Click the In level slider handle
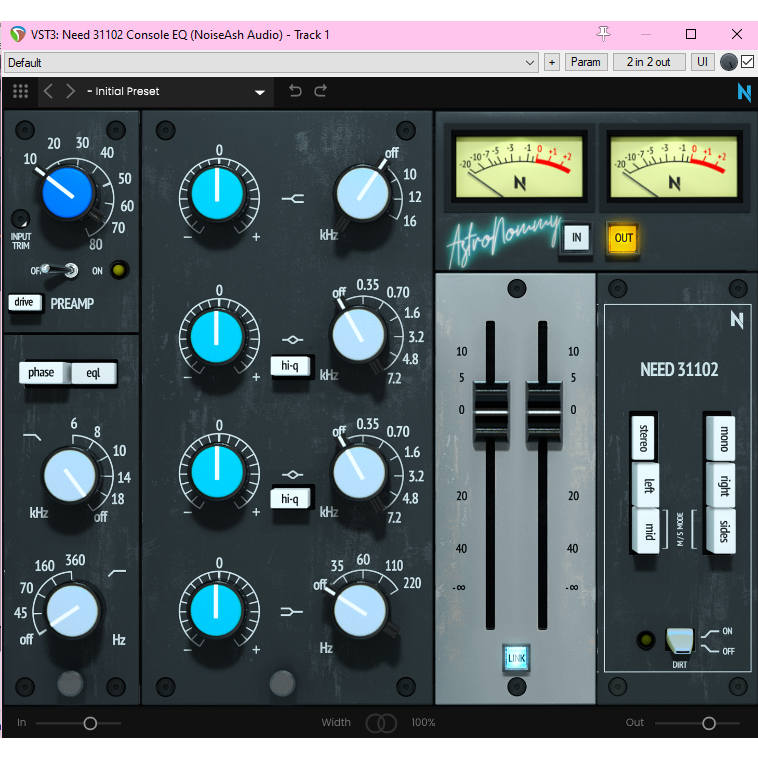This screenshot has height=758, width=758. click(x=90, y=723)
